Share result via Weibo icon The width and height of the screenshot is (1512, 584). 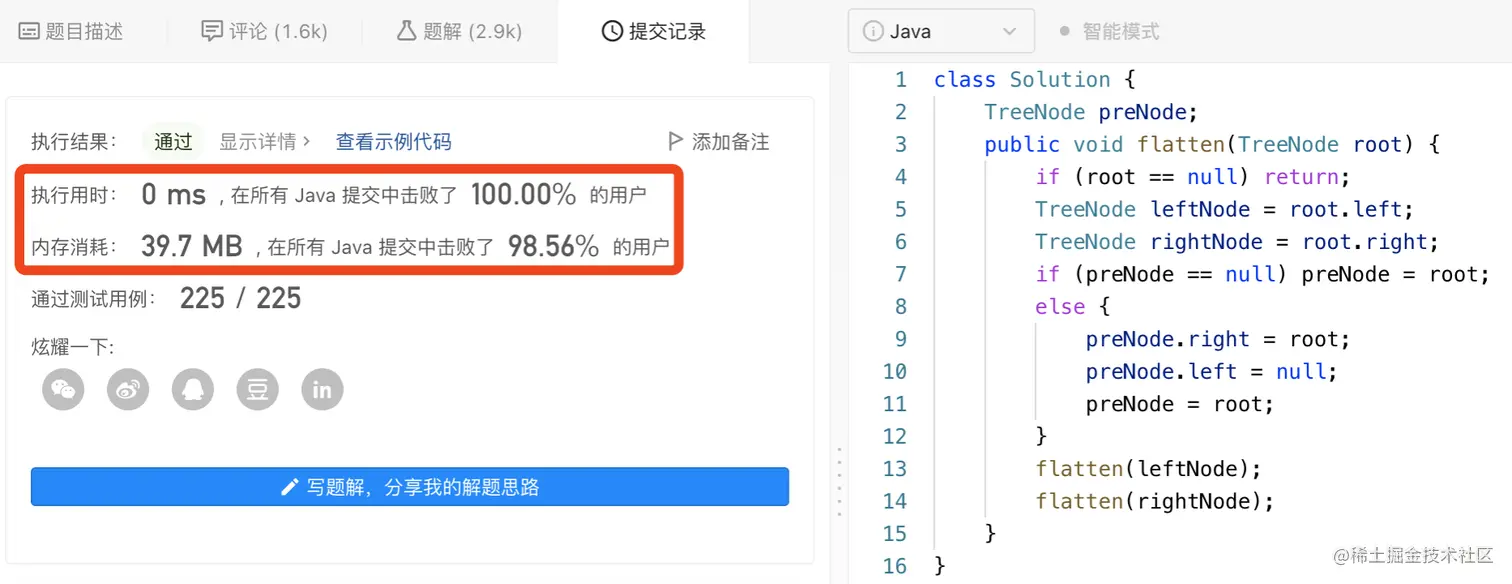(128, 390)
